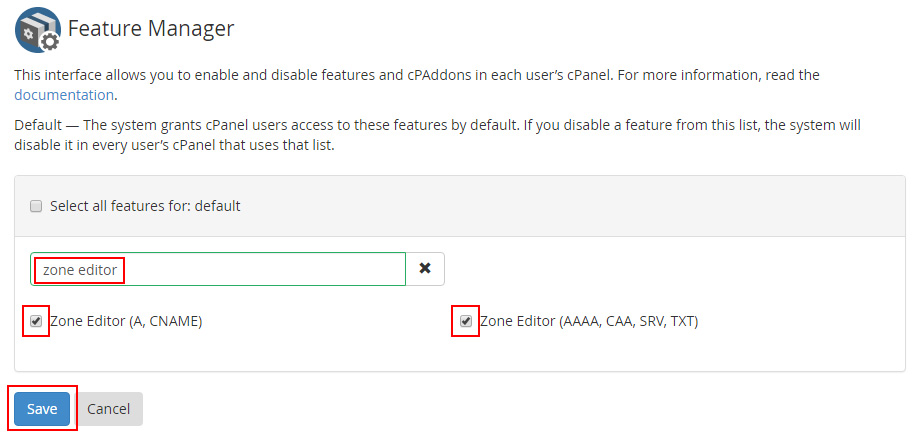
Task: Uncheck the Zone Editor (A, CNAME) checkbox
Action: [36, 322]
